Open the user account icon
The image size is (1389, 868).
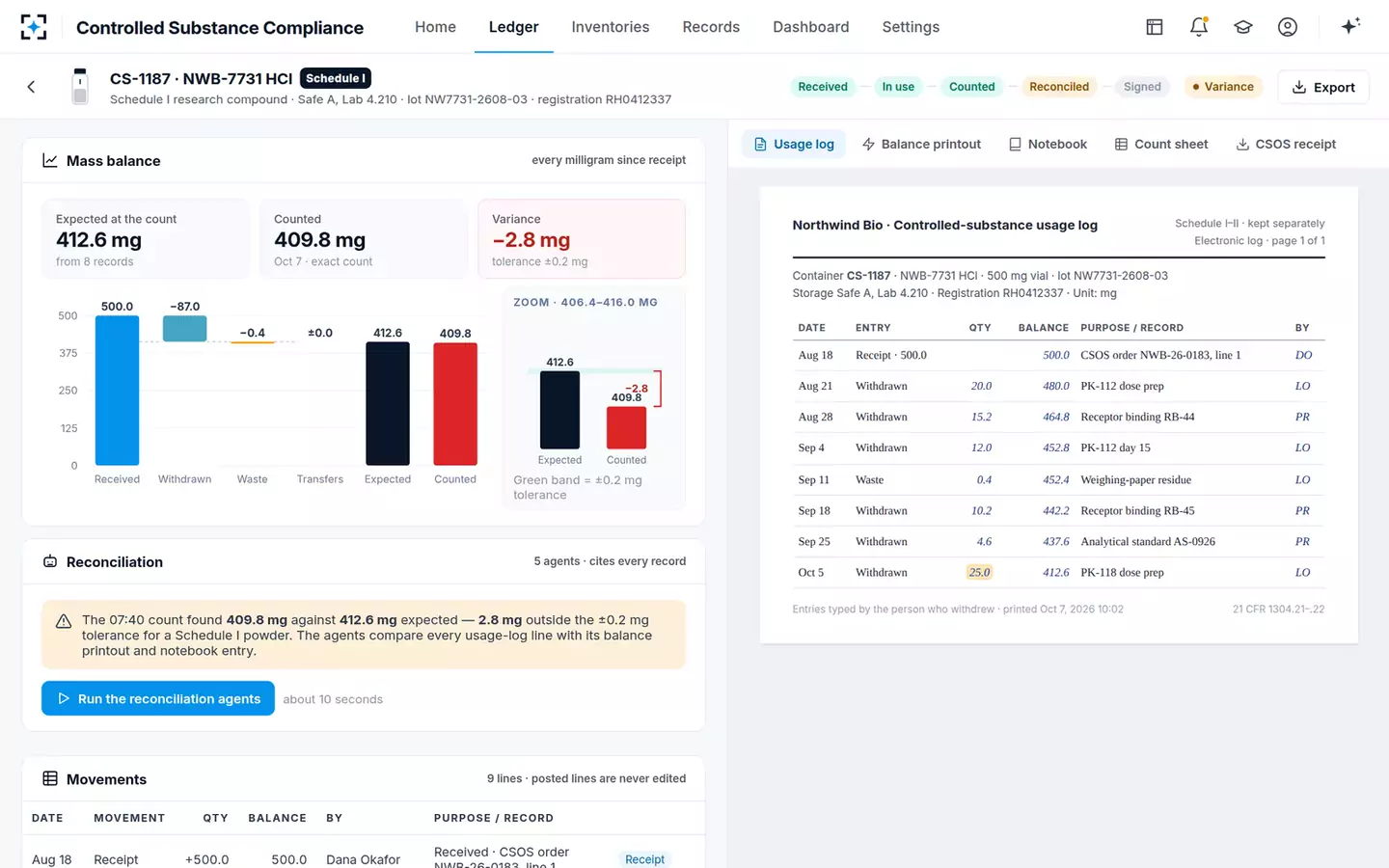(x=1288, y=27)
